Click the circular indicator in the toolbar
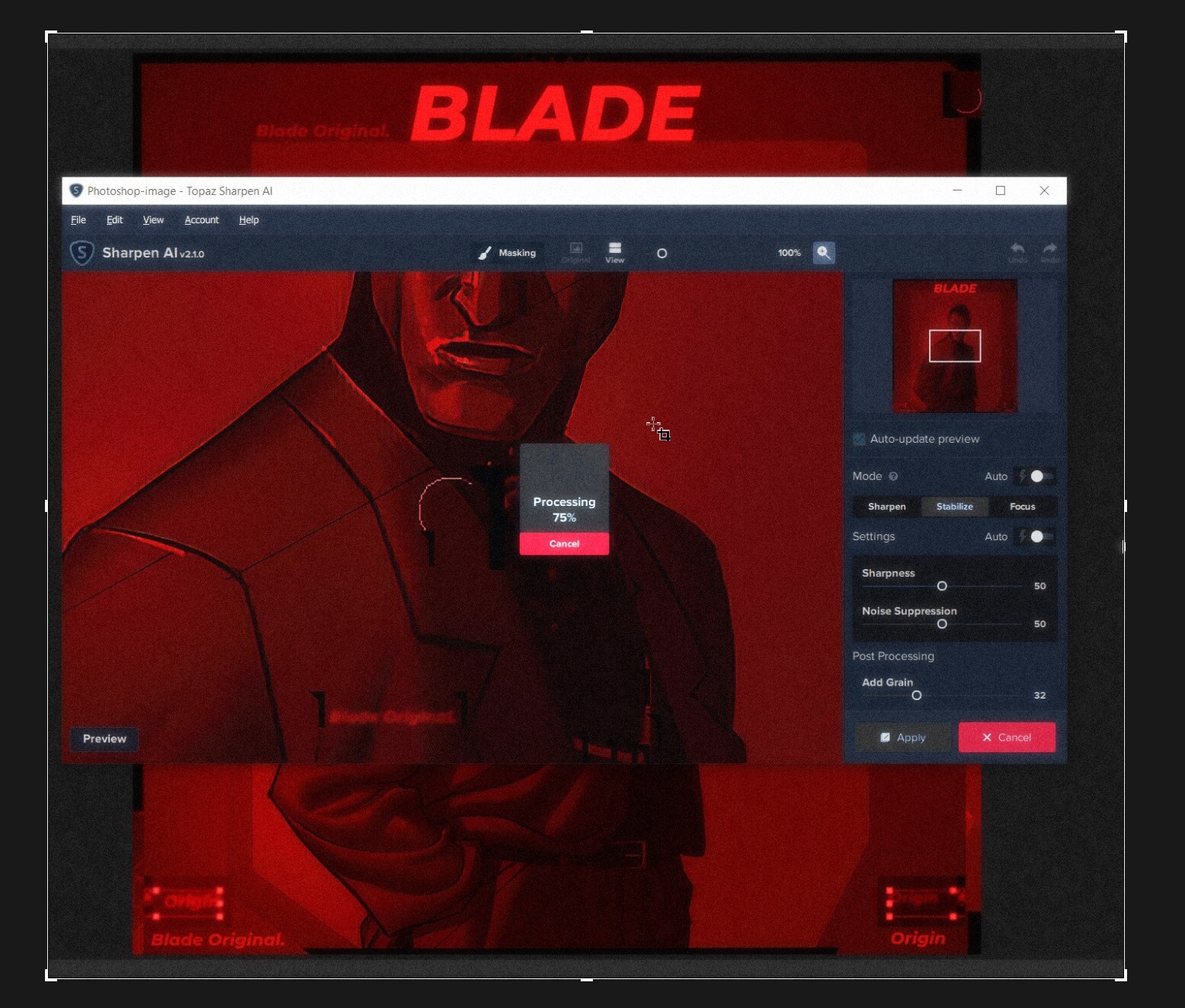 [x=661, y=254]
